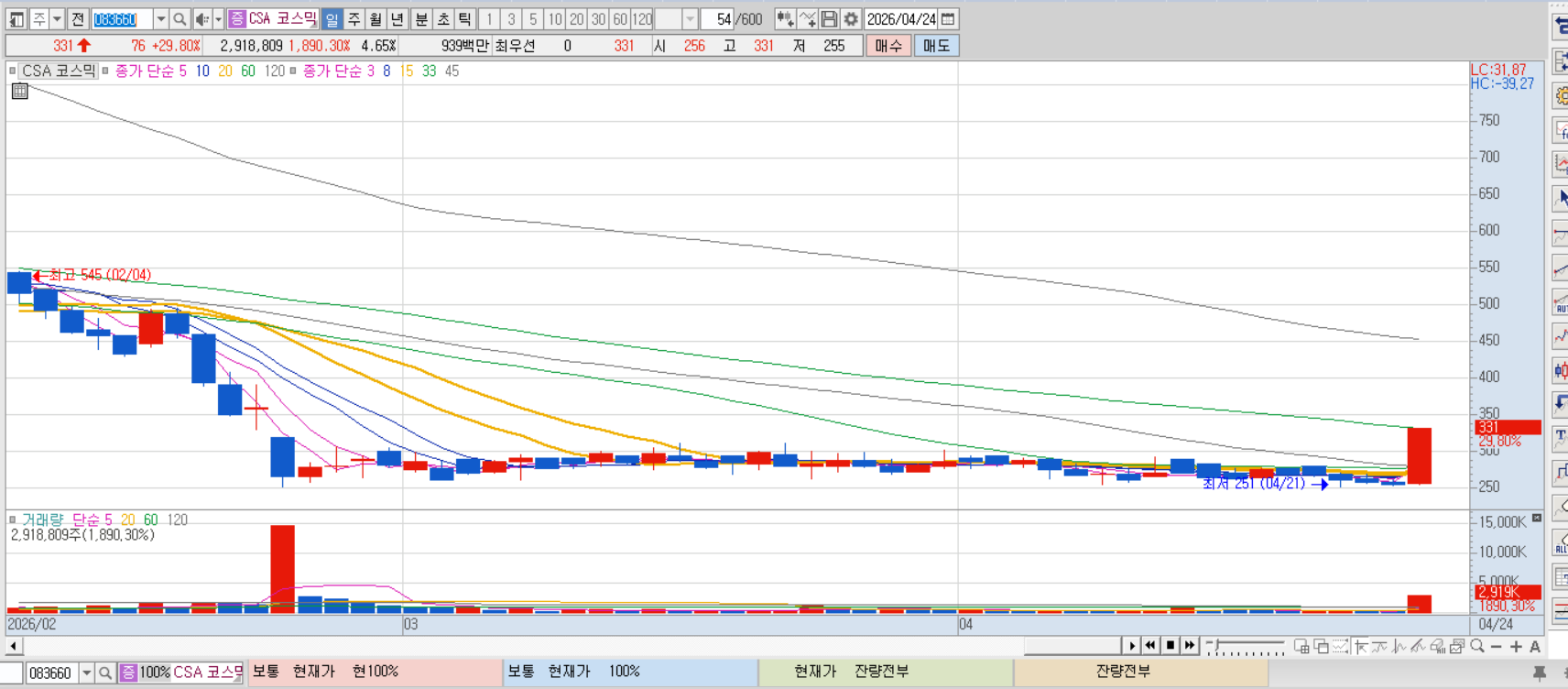Click the eraser icon in bottom toolbar
The image size is (1568, 689).
(x=1437, y=646)
